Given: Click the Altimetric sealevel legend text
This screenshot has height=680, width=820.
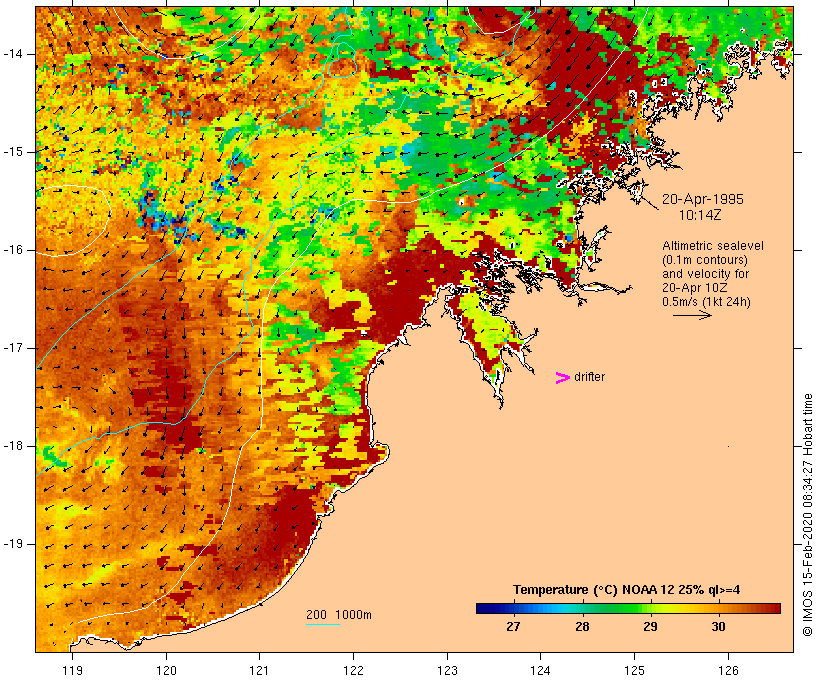Looking at the screenshot, I should point(713,246).
